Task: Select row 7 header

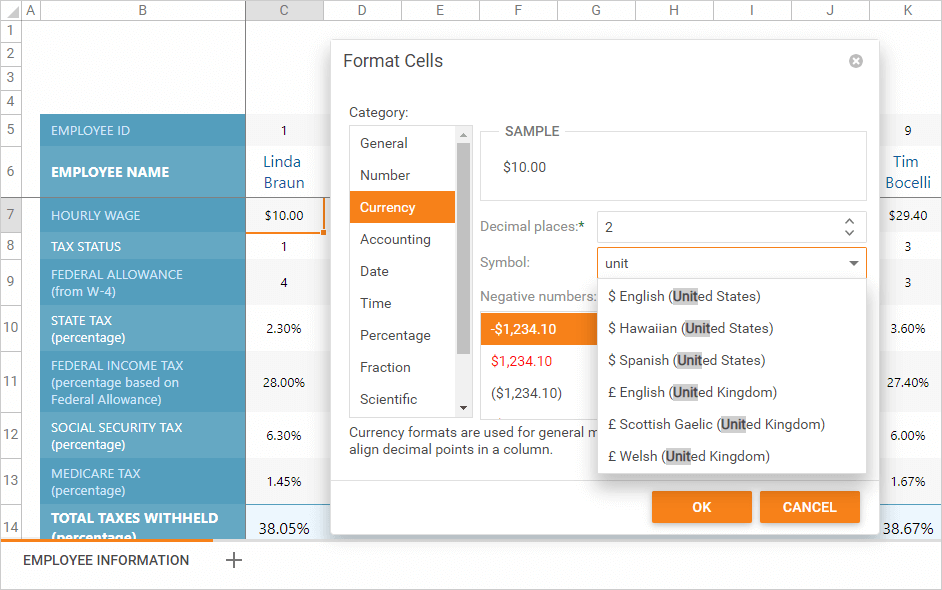Action: 10,214
